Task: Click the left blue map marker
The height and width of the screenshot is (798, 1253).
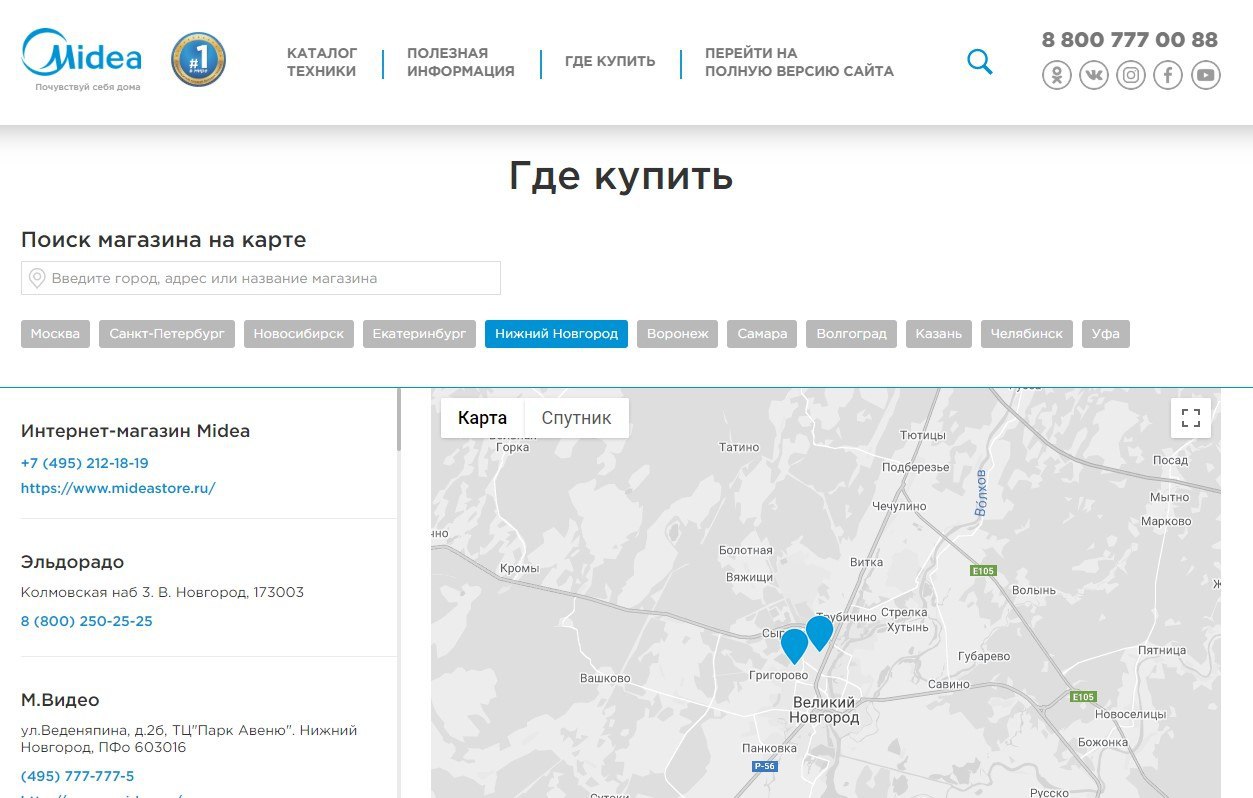Action: coord(794,645)
